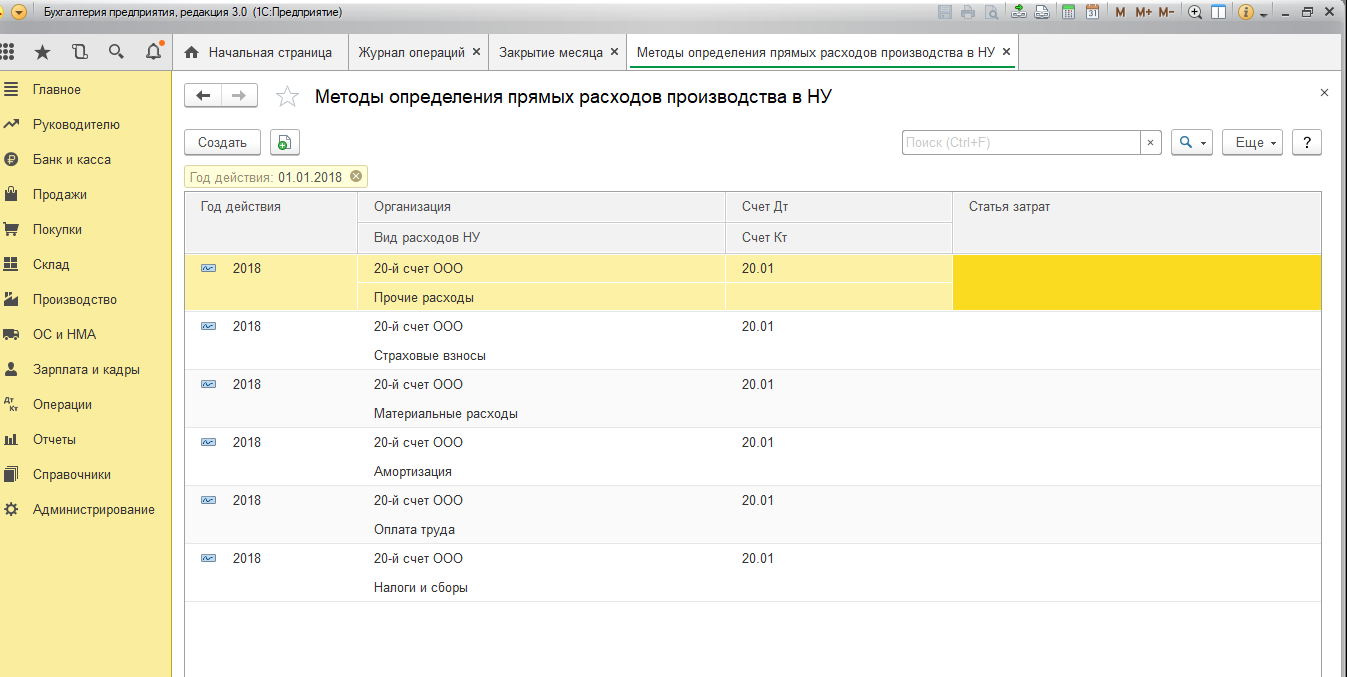Viewport: 1347px width, 677px height.
Task: Select the Амортизация row
Action: (x=753, y=457)
